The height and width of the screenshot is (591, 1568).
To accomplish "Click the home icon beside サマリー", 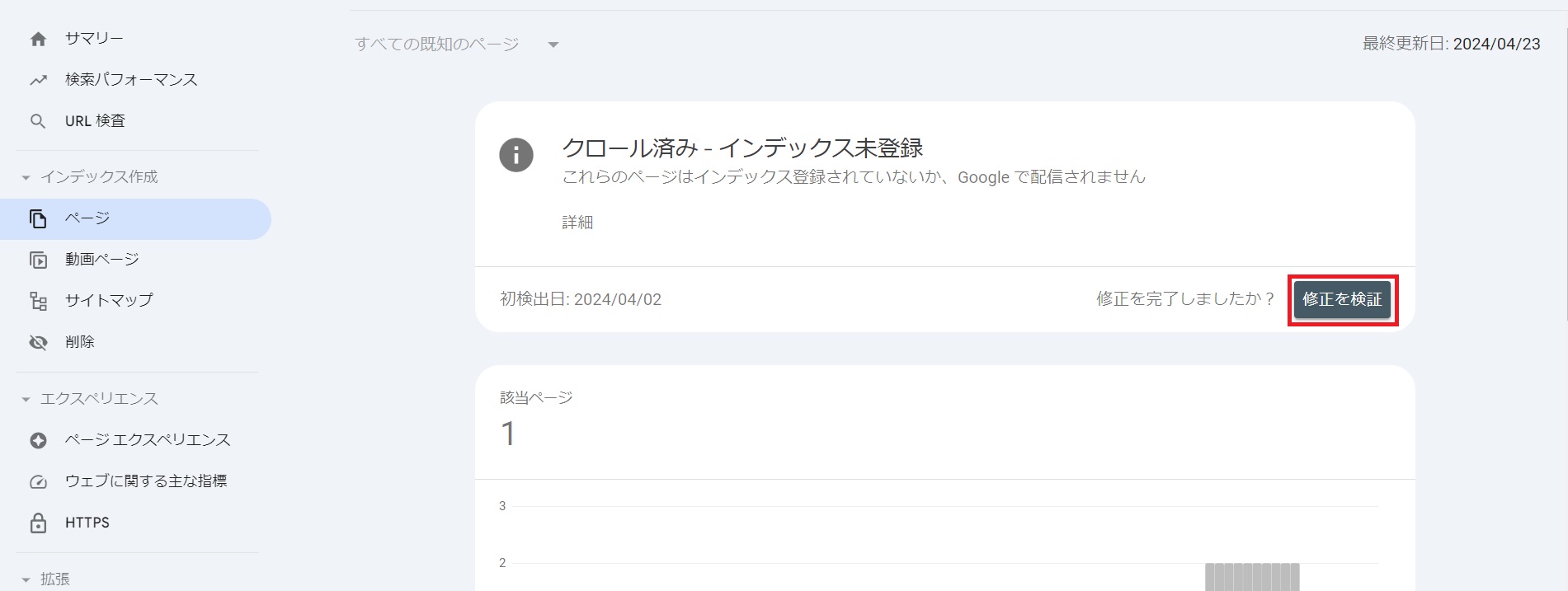I will point(38,39).
